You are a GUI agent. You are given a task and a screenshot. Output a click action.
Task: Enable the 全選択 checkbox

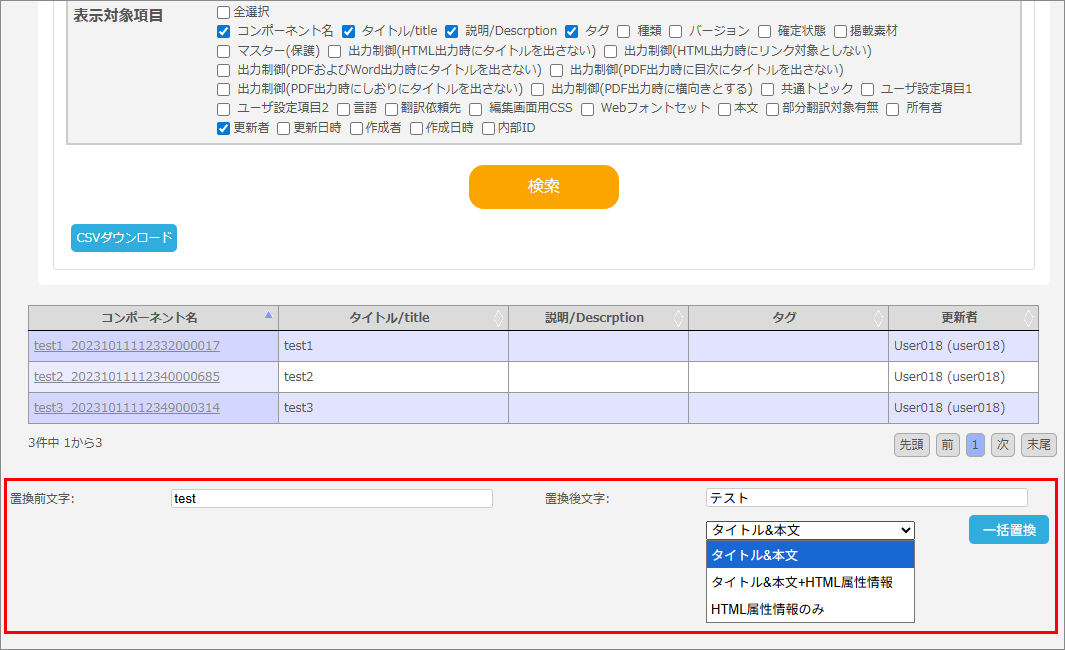click(222, 13)
